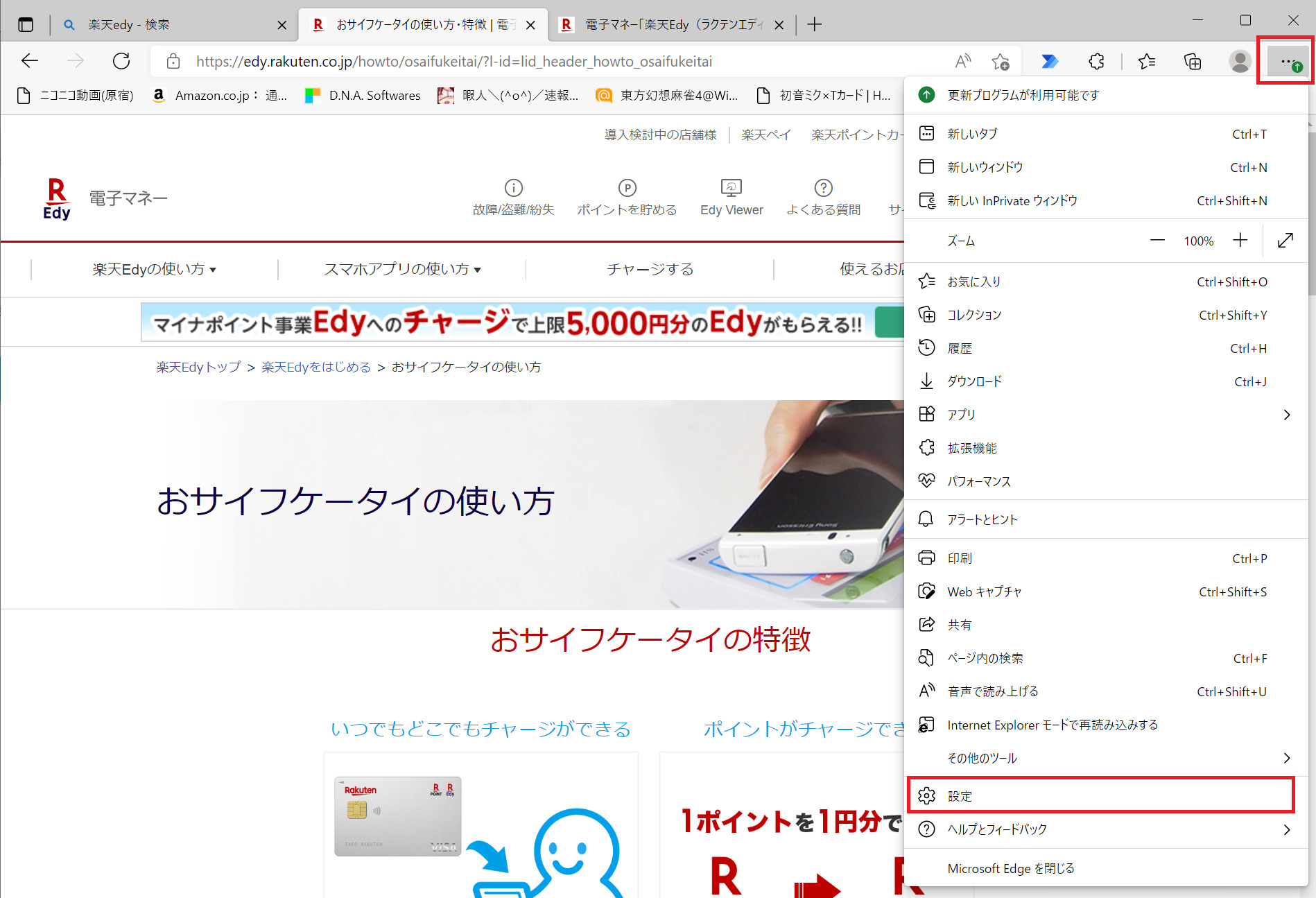Go back to previous page

click(x=30, y=61)
